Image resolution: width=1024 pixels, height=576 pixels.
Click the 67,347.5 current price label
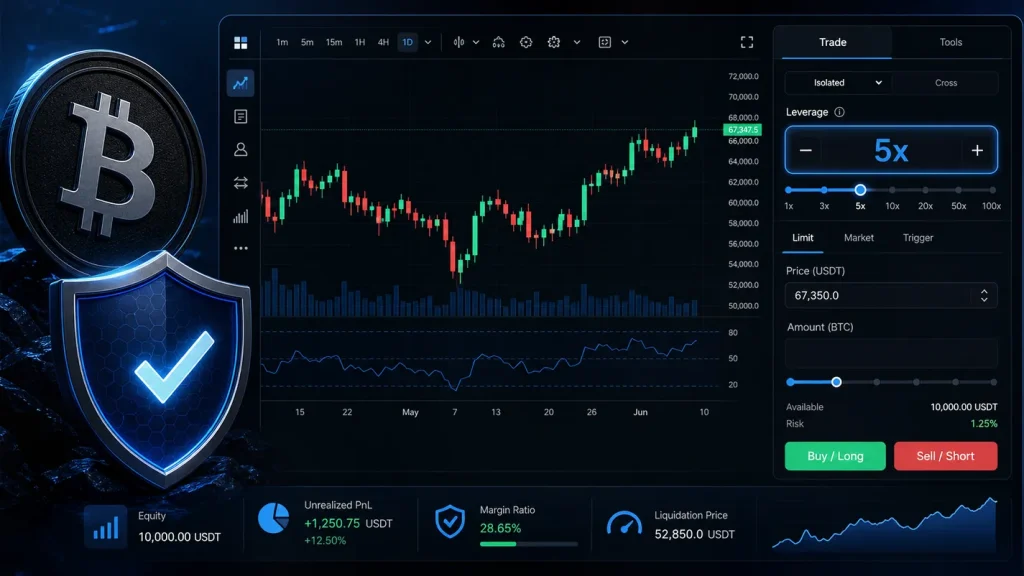pyautogui.click(x=743, y=130)
